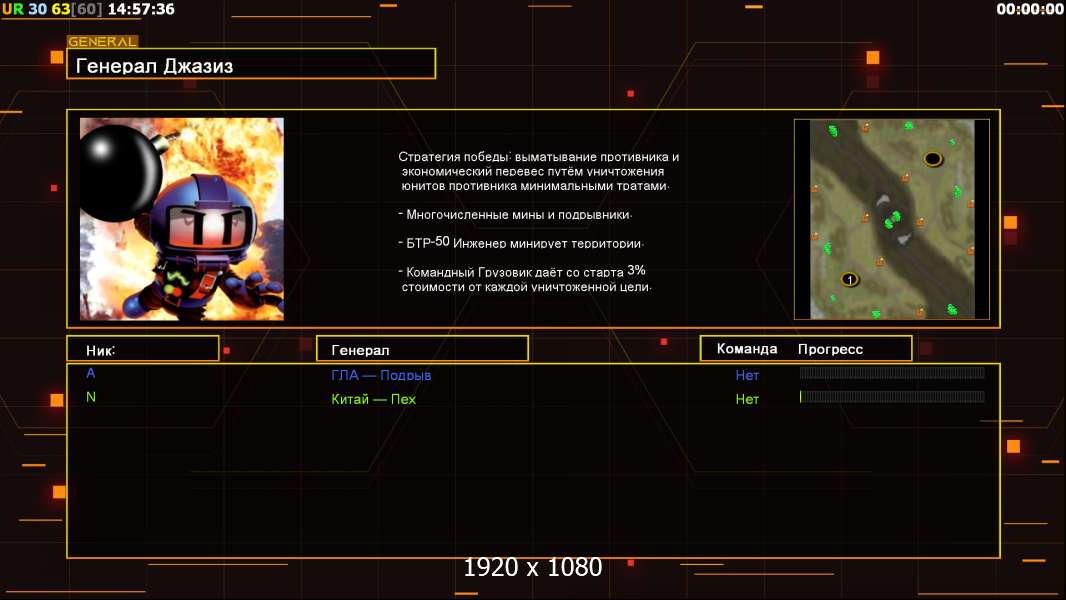Click 'Китай — Пех' general entry
This screenshot has width=1066, height=600.
[373, 399]
